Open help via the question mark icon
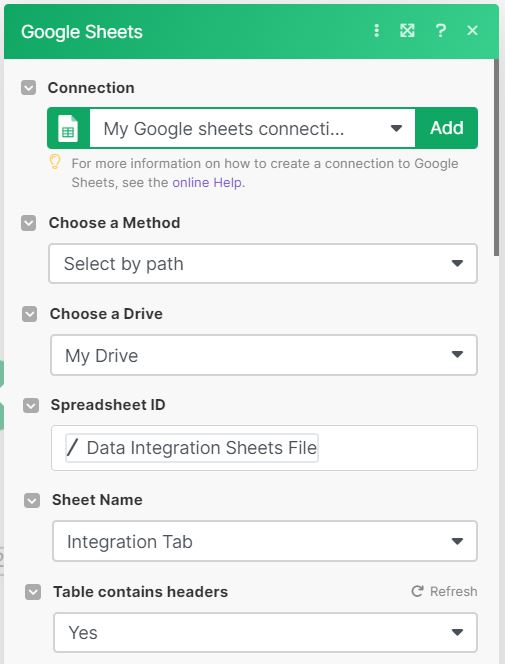The image size is (505, 664). click(x=440, y=30)
